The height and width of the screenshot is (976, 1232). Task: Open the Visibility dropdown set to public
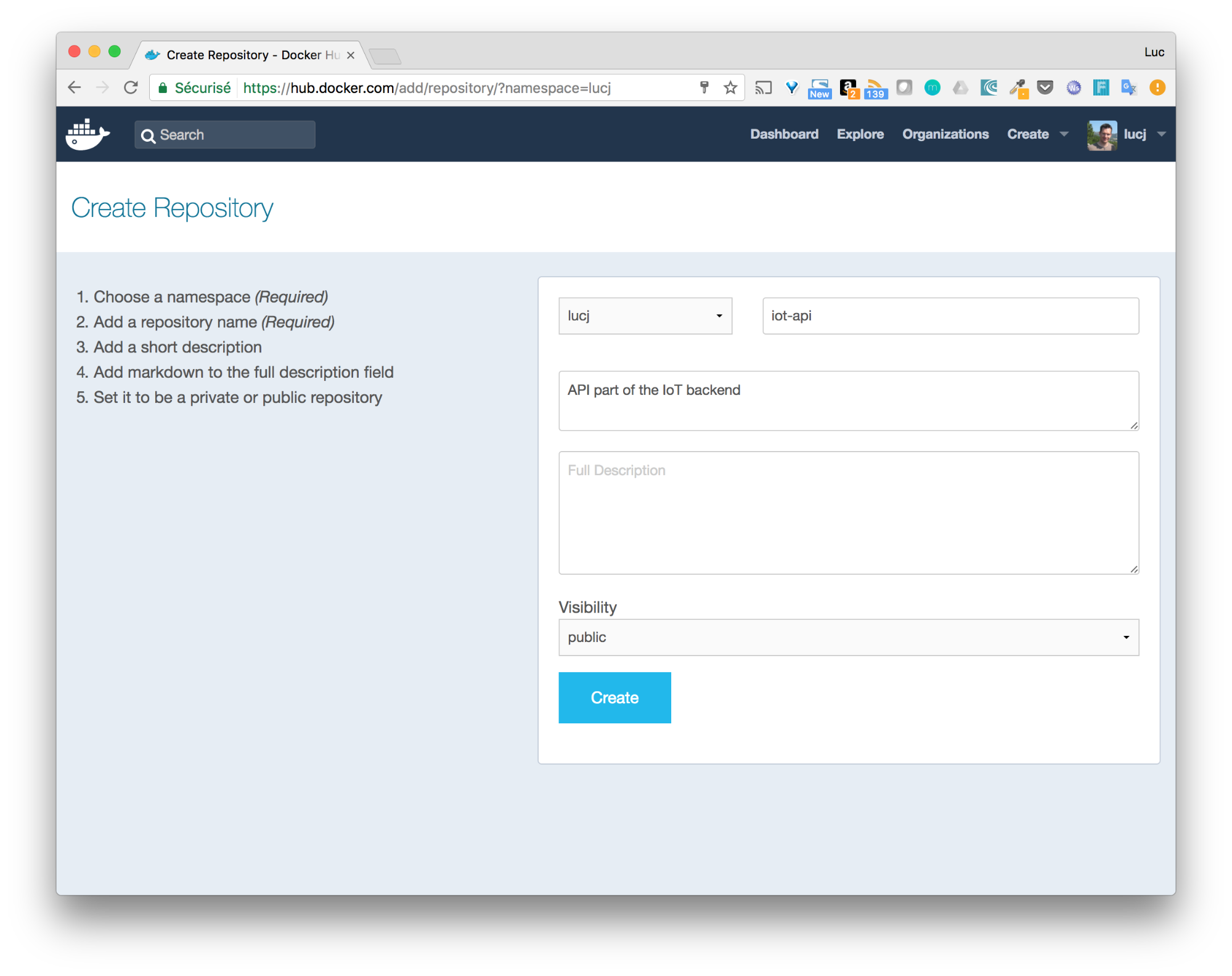(x=848, y=637)
